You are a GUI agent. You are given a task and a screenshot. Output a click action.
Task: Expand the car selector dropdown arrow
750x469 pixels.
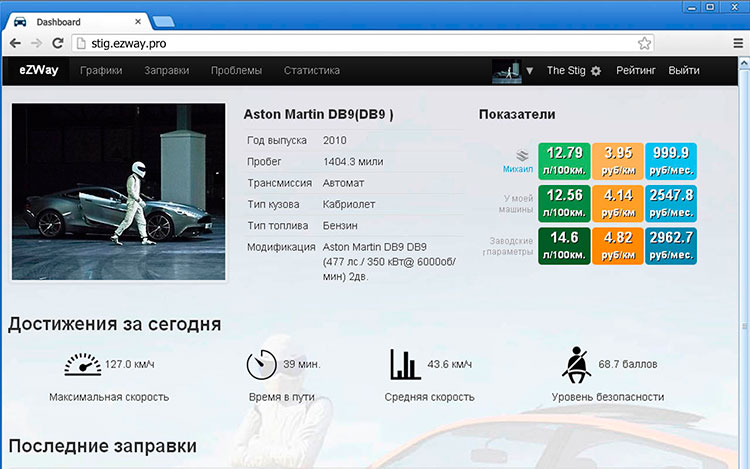(x=529, y=71)
